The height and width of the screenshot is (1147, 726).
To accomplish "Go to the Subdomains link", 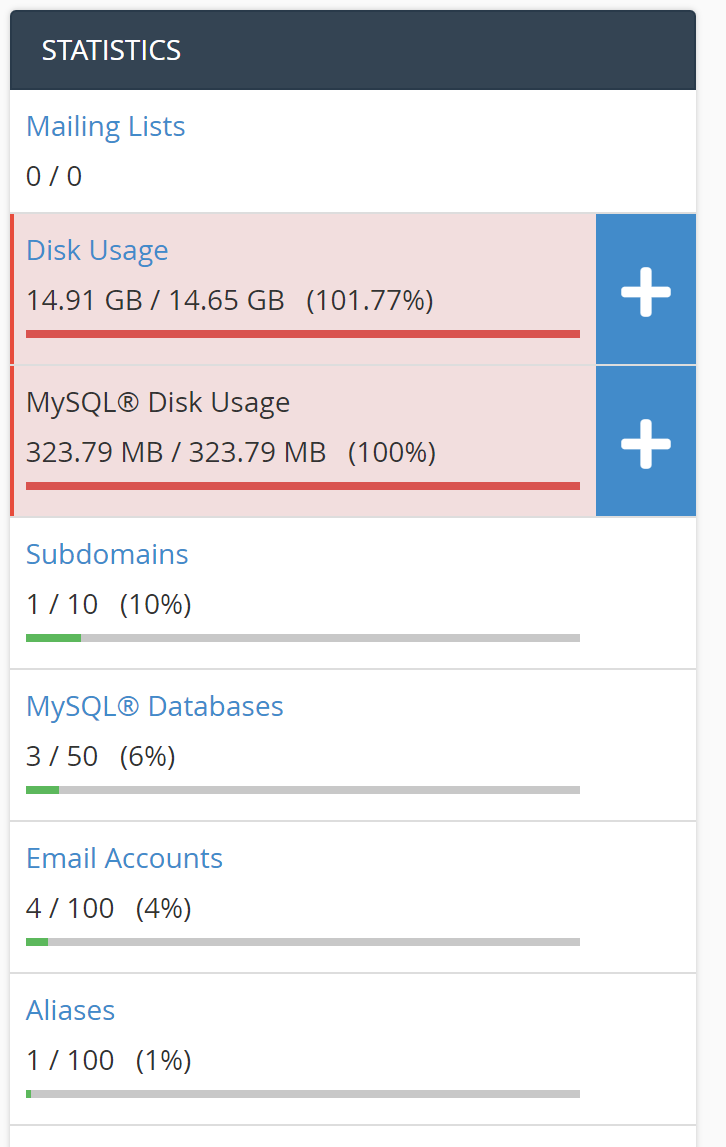I will coord(107,554).
